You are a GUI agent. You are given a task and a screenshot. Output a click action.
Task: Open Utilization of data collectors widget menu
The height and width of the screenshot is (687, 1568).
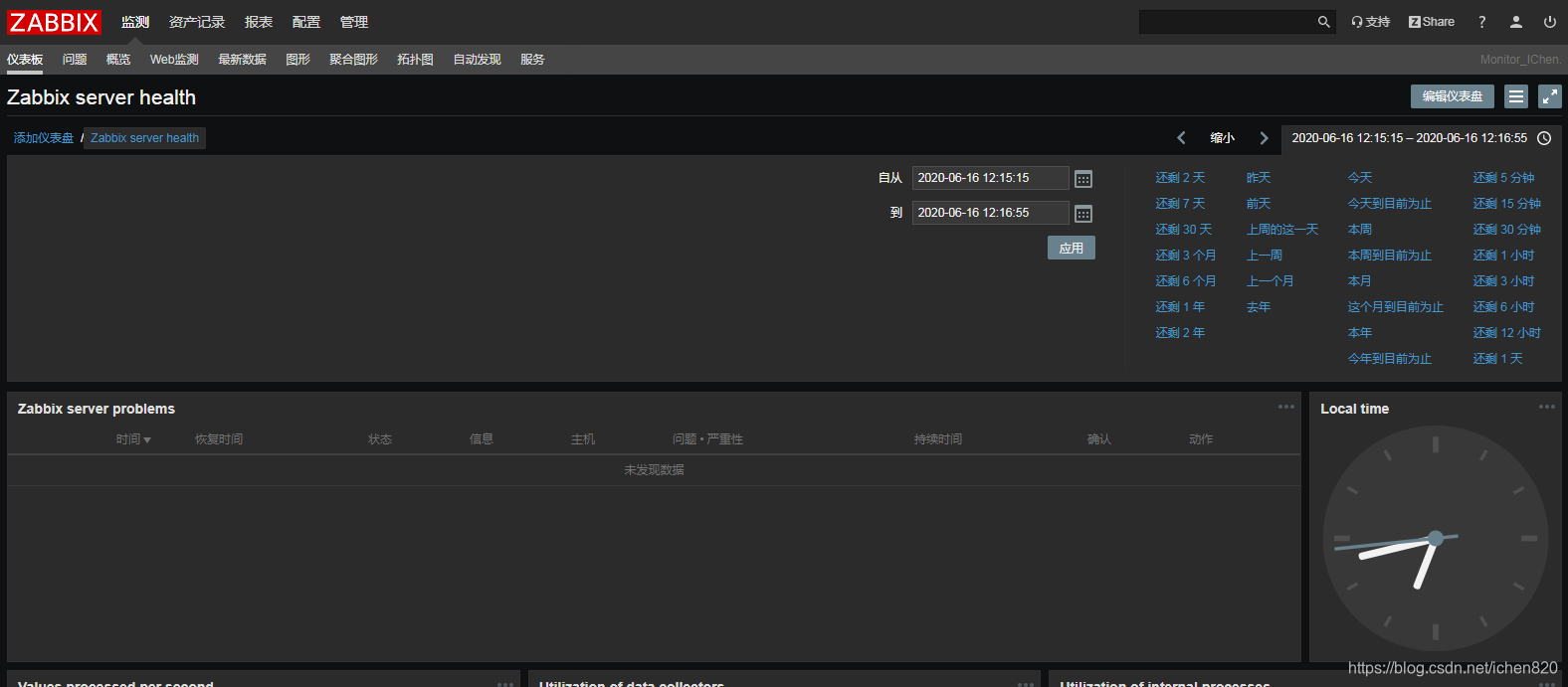[1026, 683]
